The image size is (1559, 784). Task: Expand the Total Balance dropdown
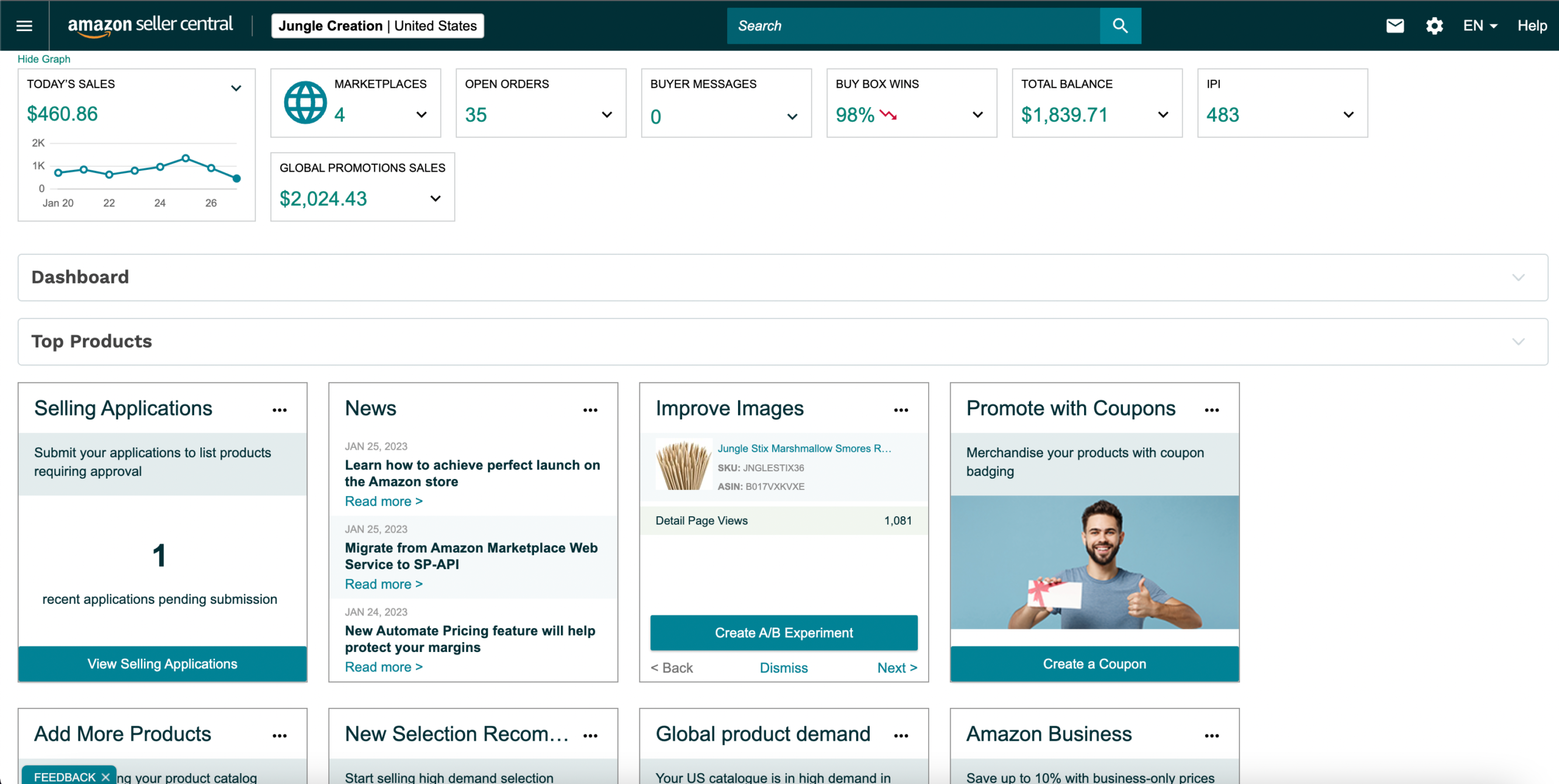(1163, 114)
